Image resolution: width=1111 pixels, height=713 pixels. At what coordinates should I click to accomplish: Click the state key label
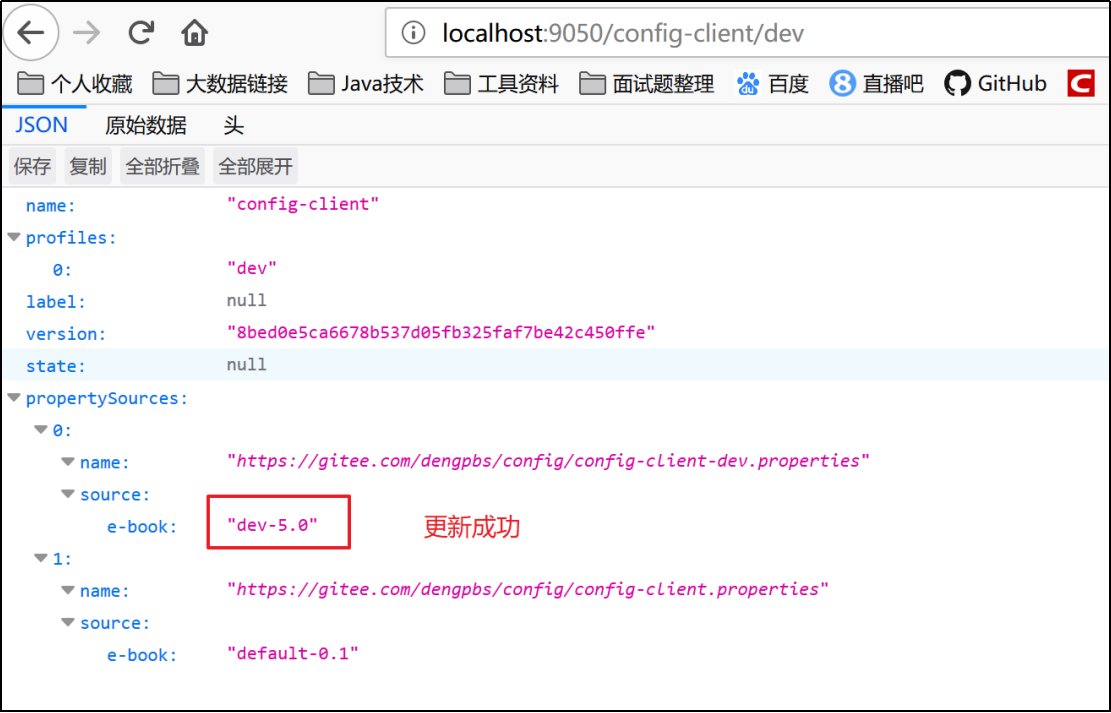point(55,366)
